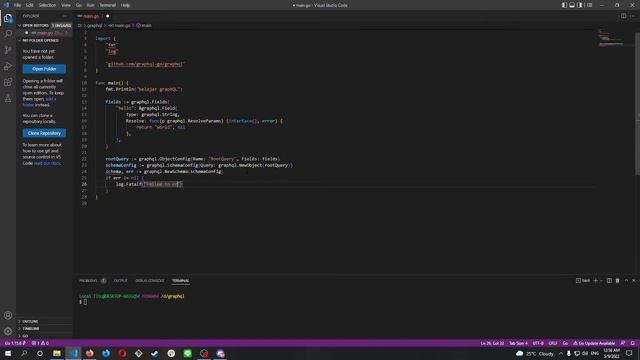Add a new terminal with plus icon
Image resolution: width=640 pixels, height=360 pixels.
(596, 280)
